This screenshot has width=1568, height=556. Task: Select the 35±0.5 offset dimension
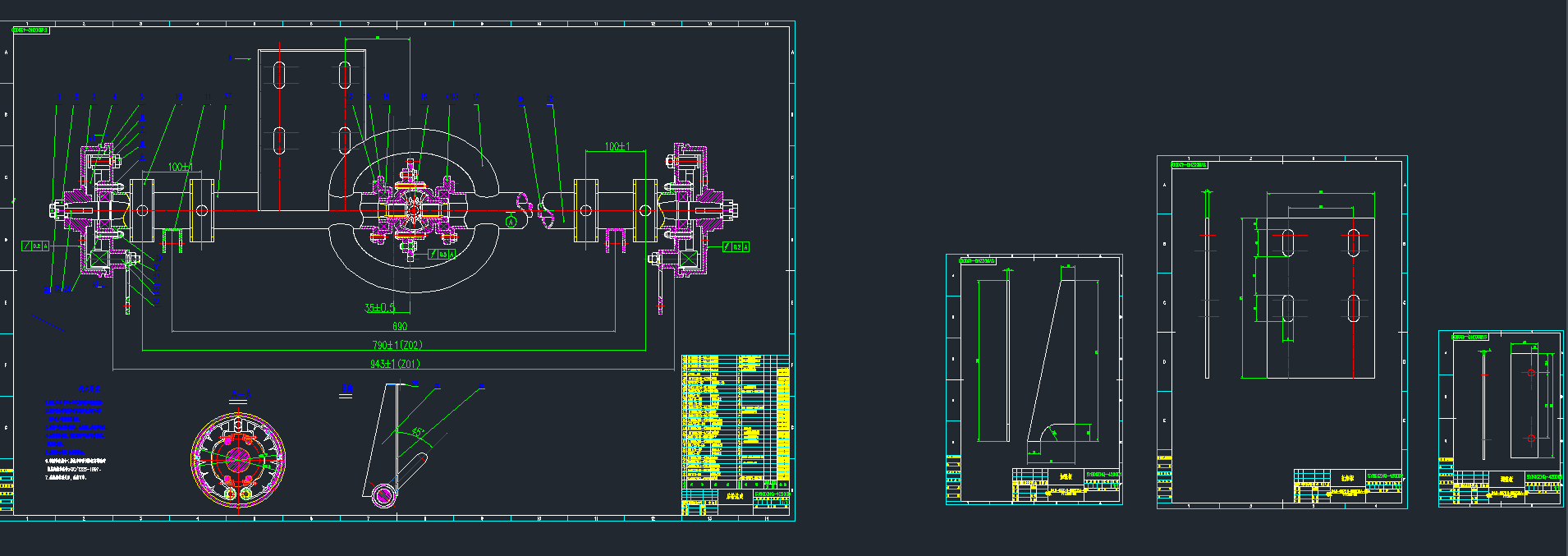point(379,308)
